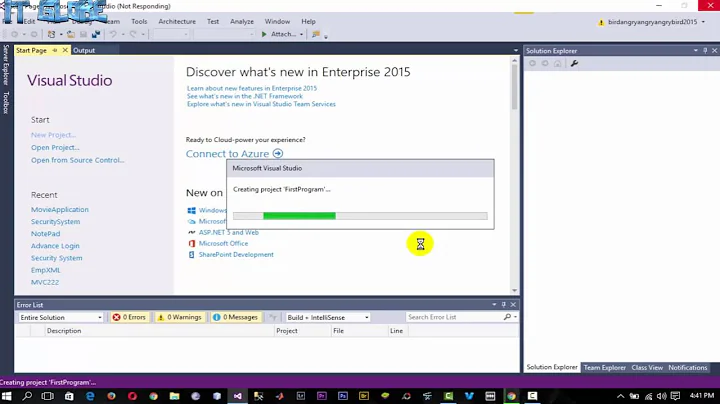The width and height of the screenshot is (720, 404).
Task: Toggle auto-hide pin on Error List panel
Action: tap(503, 304)
